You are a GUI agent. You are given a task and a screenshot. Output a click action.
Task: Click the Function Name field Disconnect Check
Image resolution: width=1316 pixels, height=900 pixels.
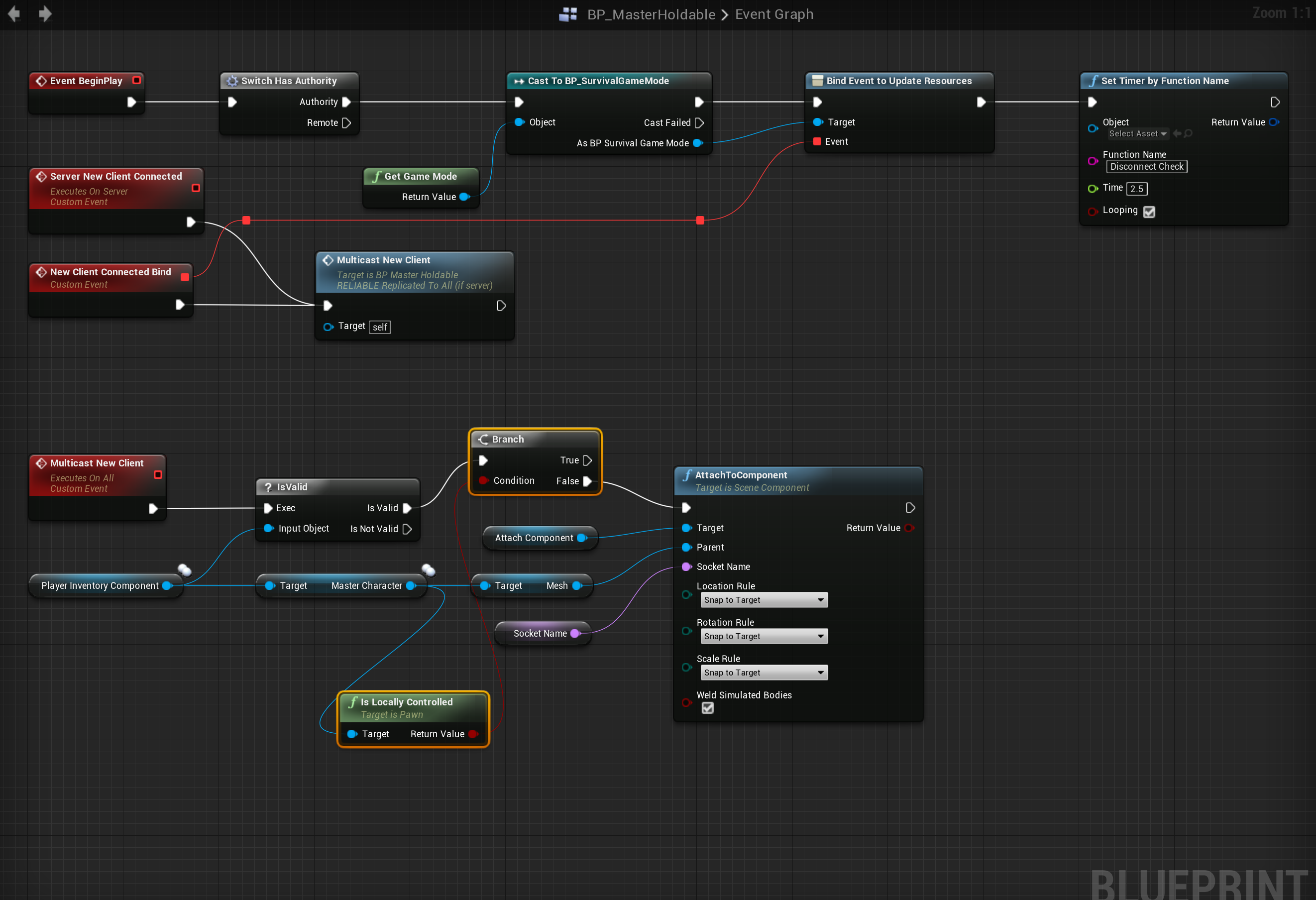tap(1146, 167)
